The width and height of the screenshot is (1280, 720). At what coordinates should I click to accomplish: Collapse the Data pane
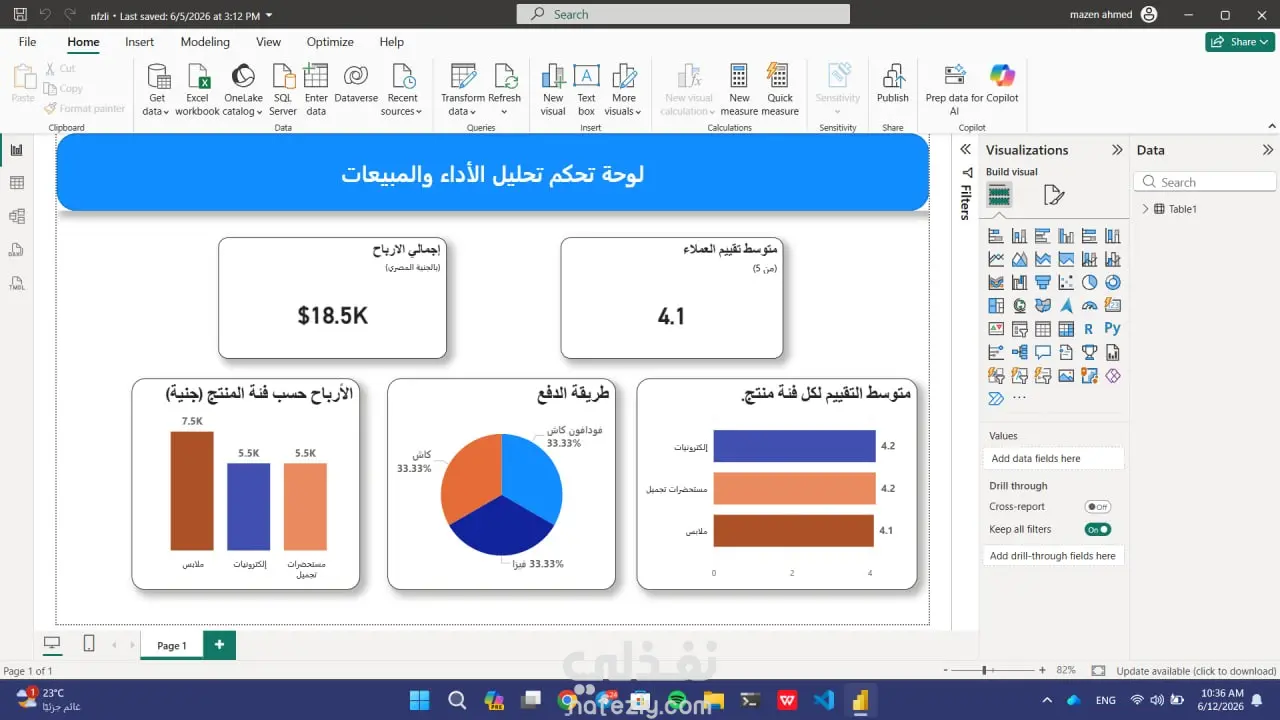click(1268, 150)
